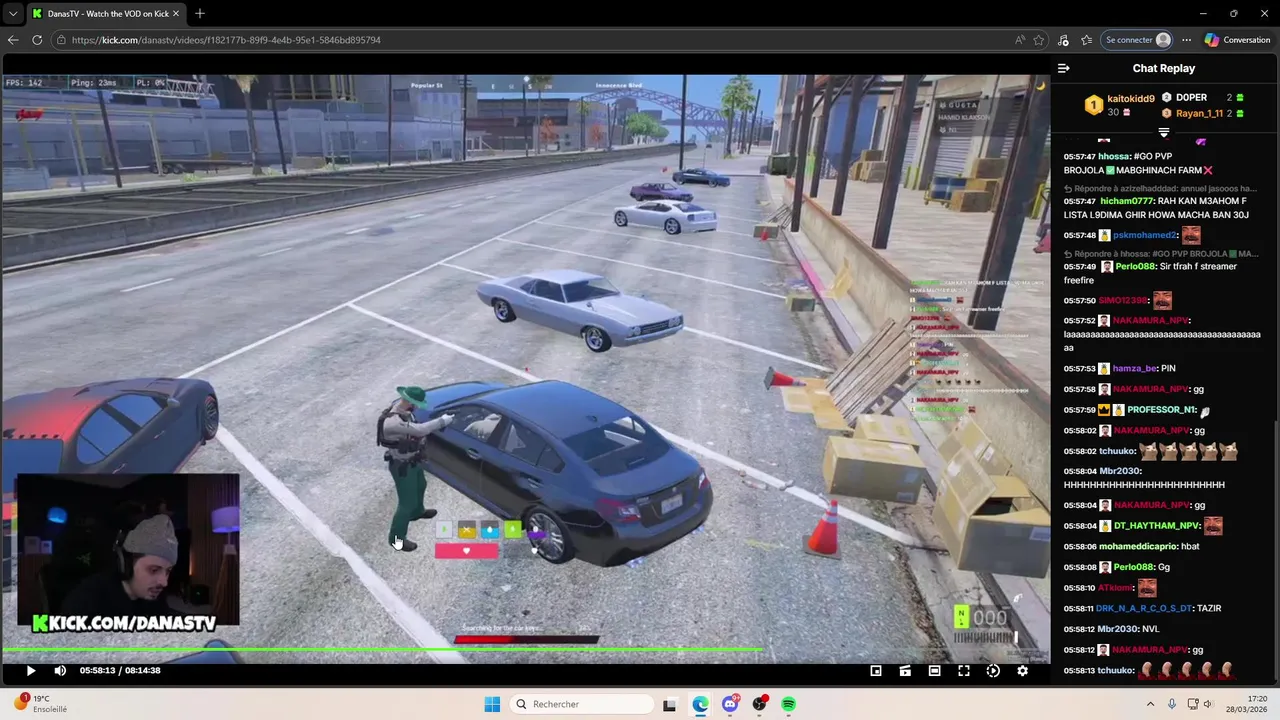
Task: Click the microphone tray icon
Action: point(1172,704)
